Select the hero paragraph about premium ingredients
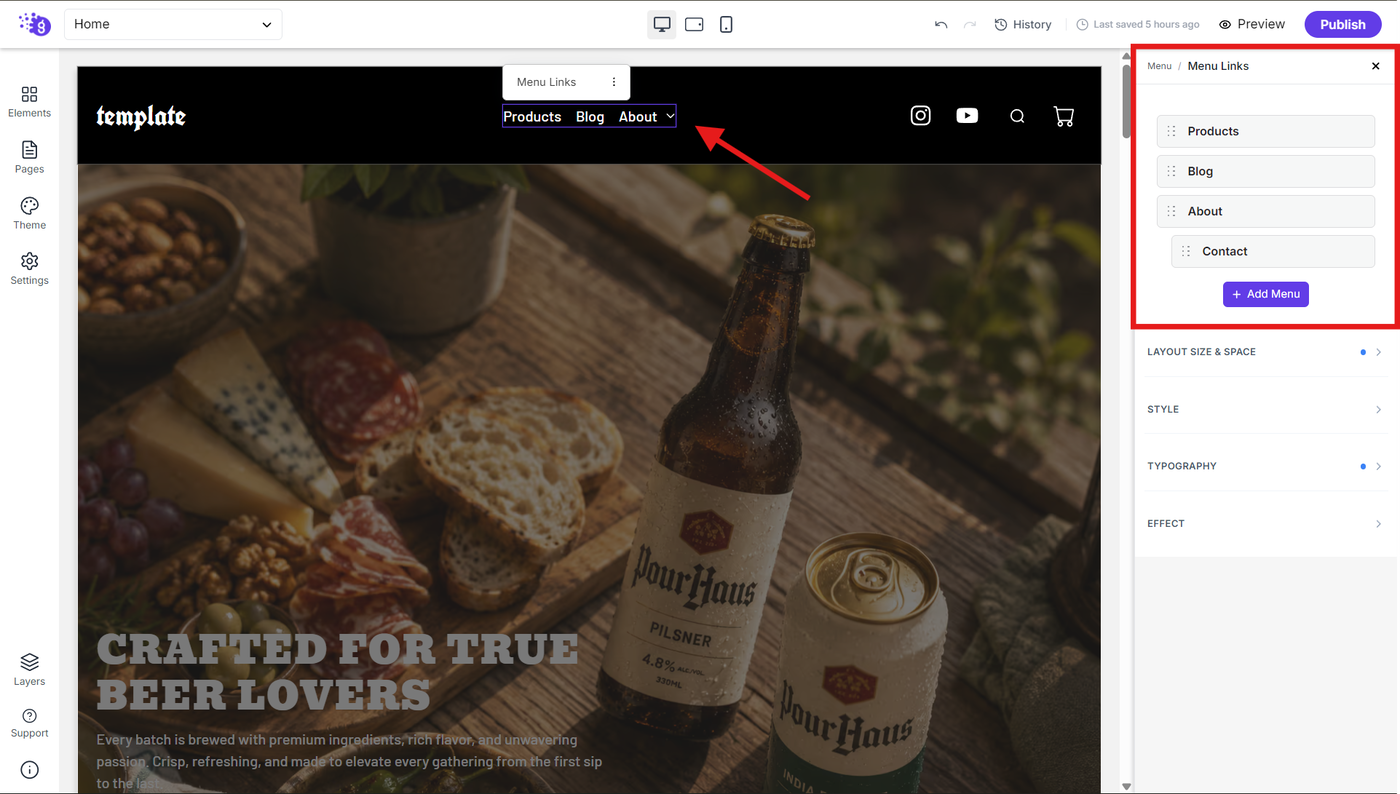Viewport: 1400px width, 794px height. click(x=350, y=761)
